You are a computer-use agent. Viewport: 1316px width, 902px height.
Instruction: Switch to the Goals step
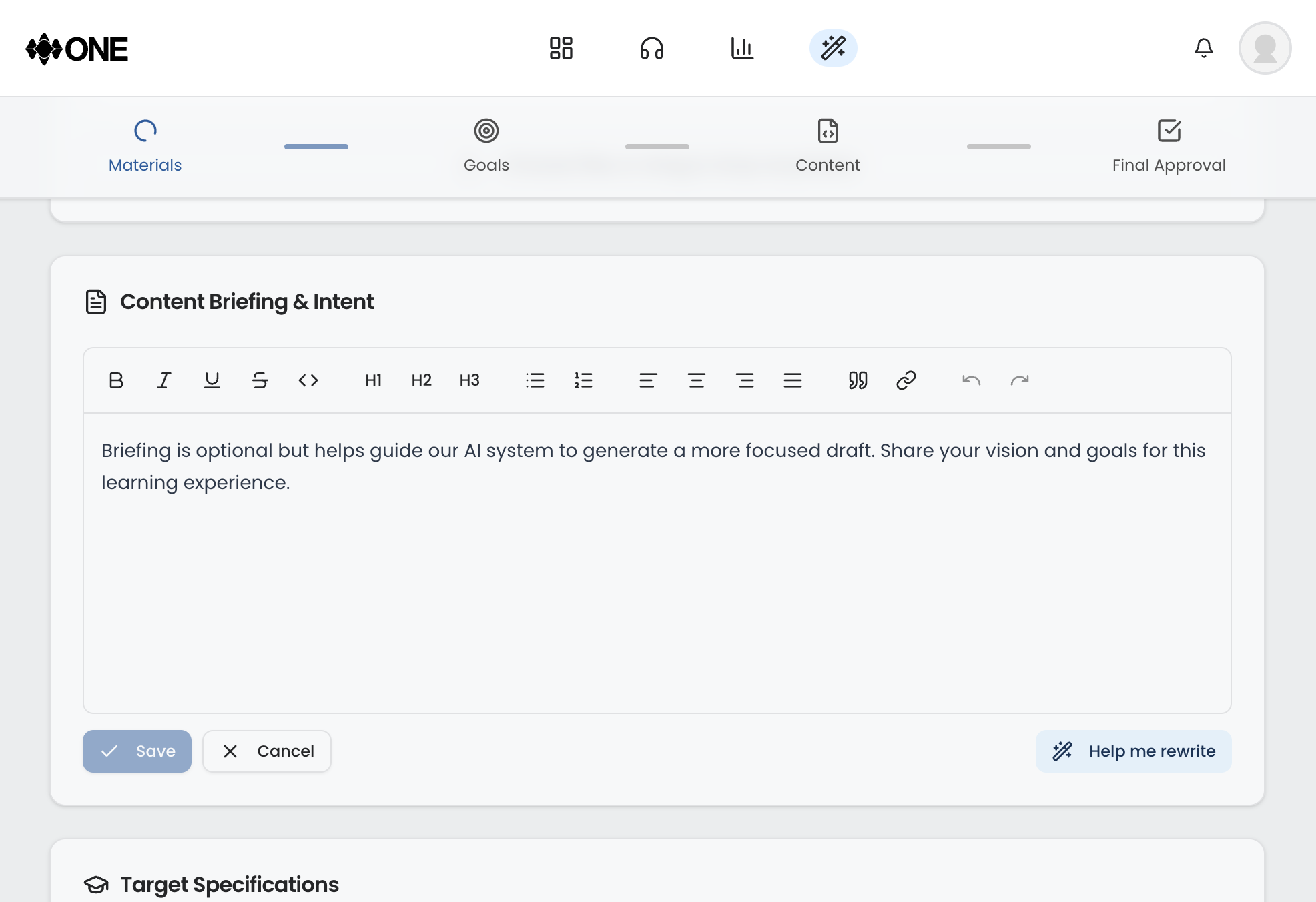click(485, 145)
